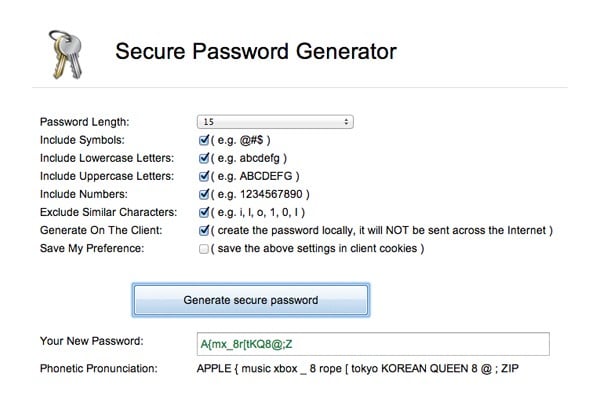The image size is (600, 400).
Task: Uncheck the Exclude Similar Characters checkbox
Action: point(204,212)
